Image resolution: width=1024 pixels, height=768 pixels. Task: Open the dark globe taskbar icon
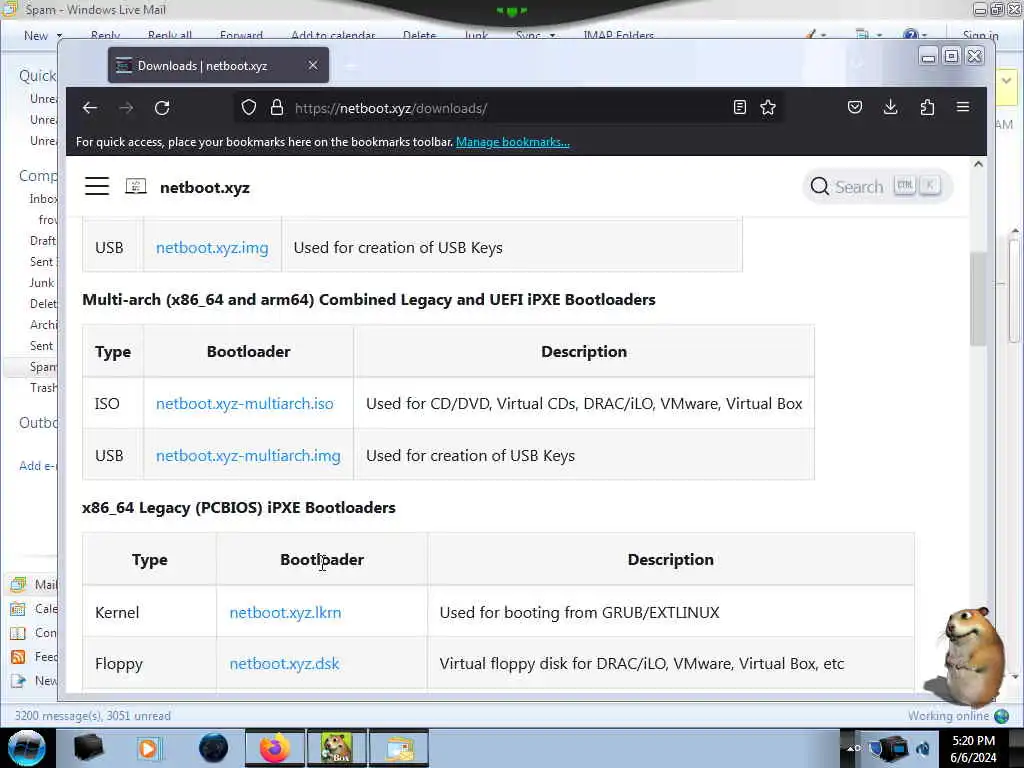[x=213, y=748]
